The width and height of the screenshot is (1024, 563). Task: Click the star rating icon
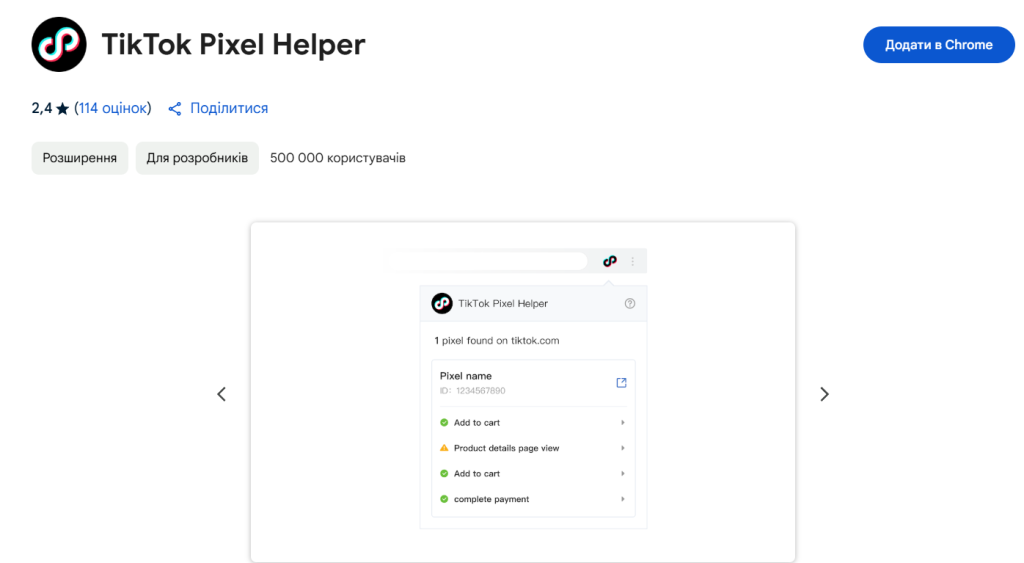tap(63, 108)
